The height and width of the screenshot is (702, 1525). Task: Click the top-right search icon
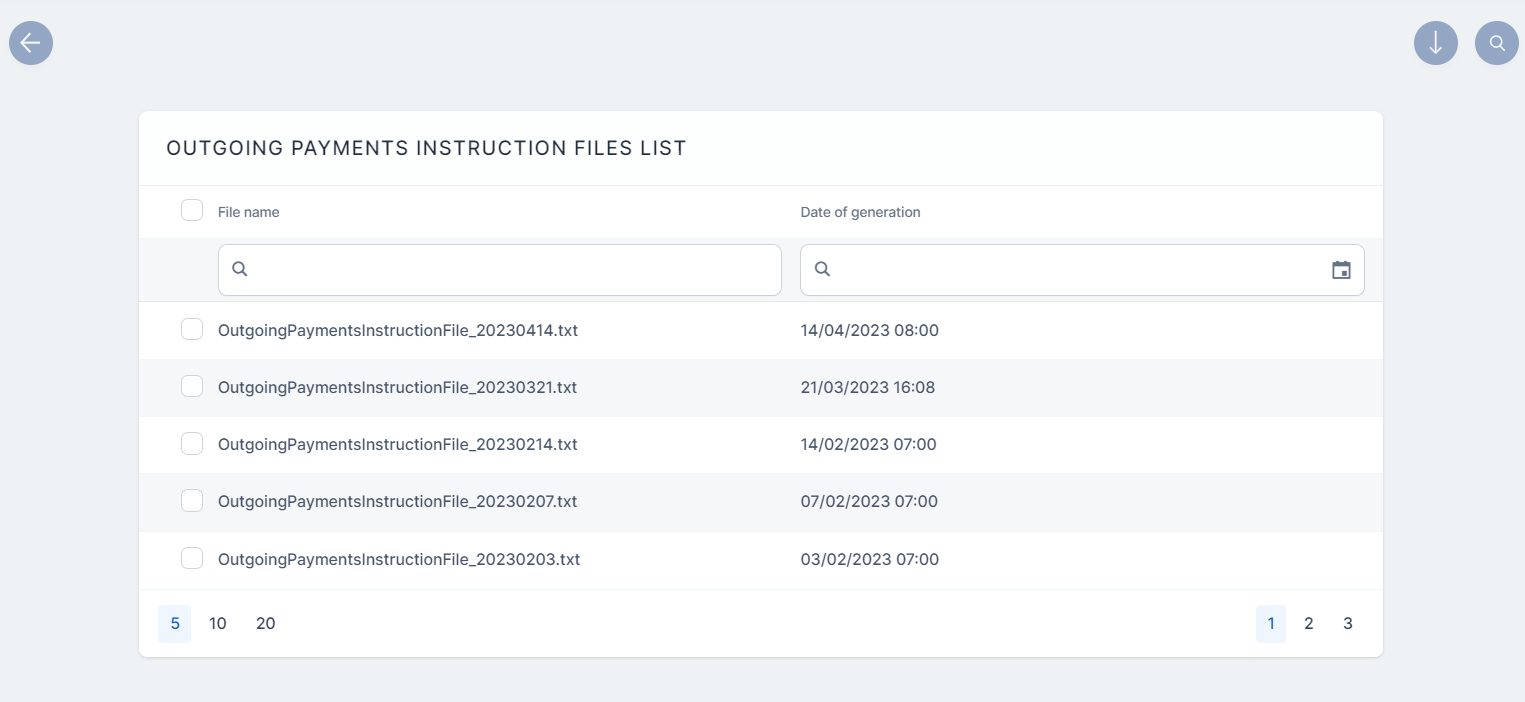(x=1496, y=43)
